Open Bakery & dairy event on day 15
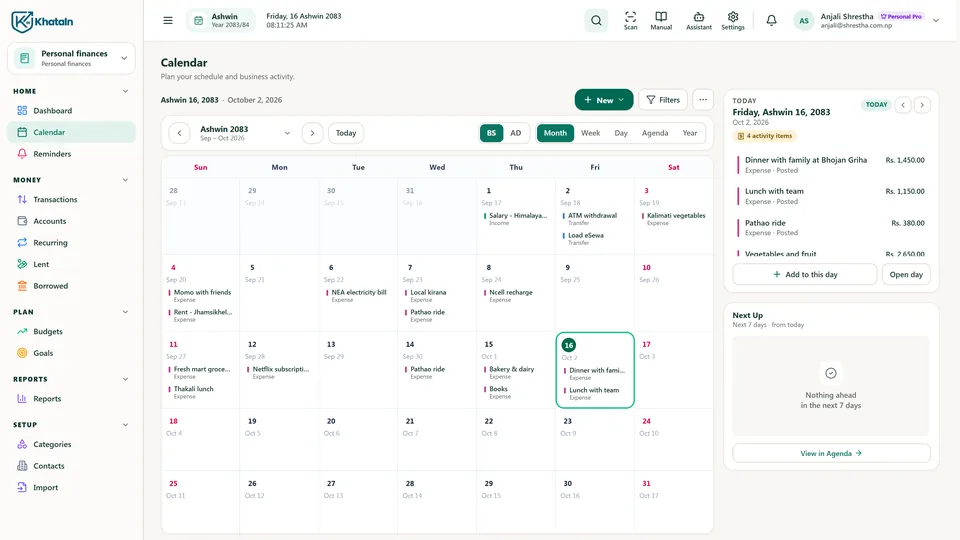This screenshot has height=540, width=960. click(x=516, y=372)
